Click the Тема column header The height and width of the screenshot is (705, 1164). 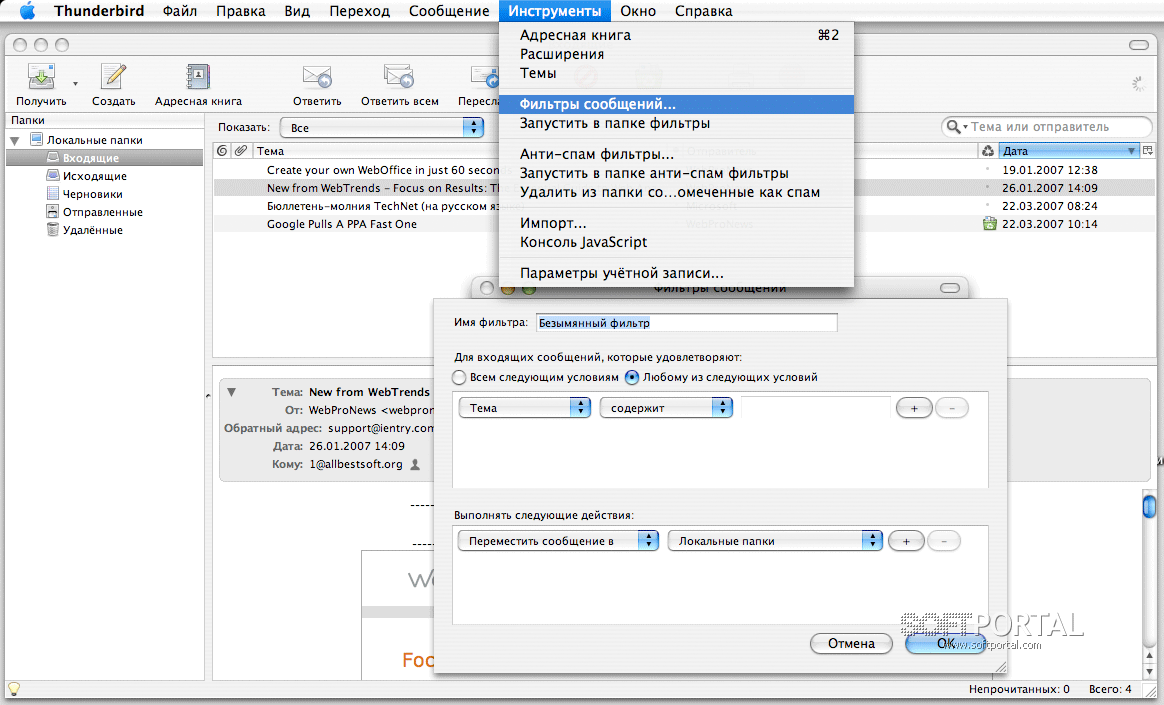pyautogui.click(x=376, y=151)
